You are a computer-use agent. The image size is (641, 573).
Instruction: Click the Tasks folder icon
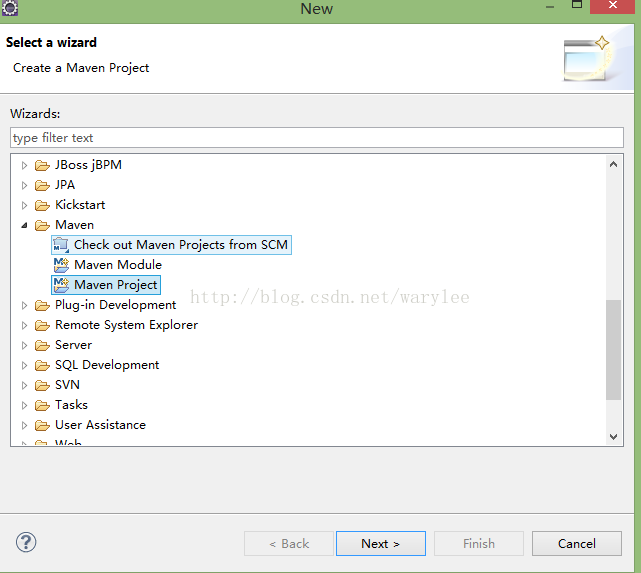coord(42,405)
